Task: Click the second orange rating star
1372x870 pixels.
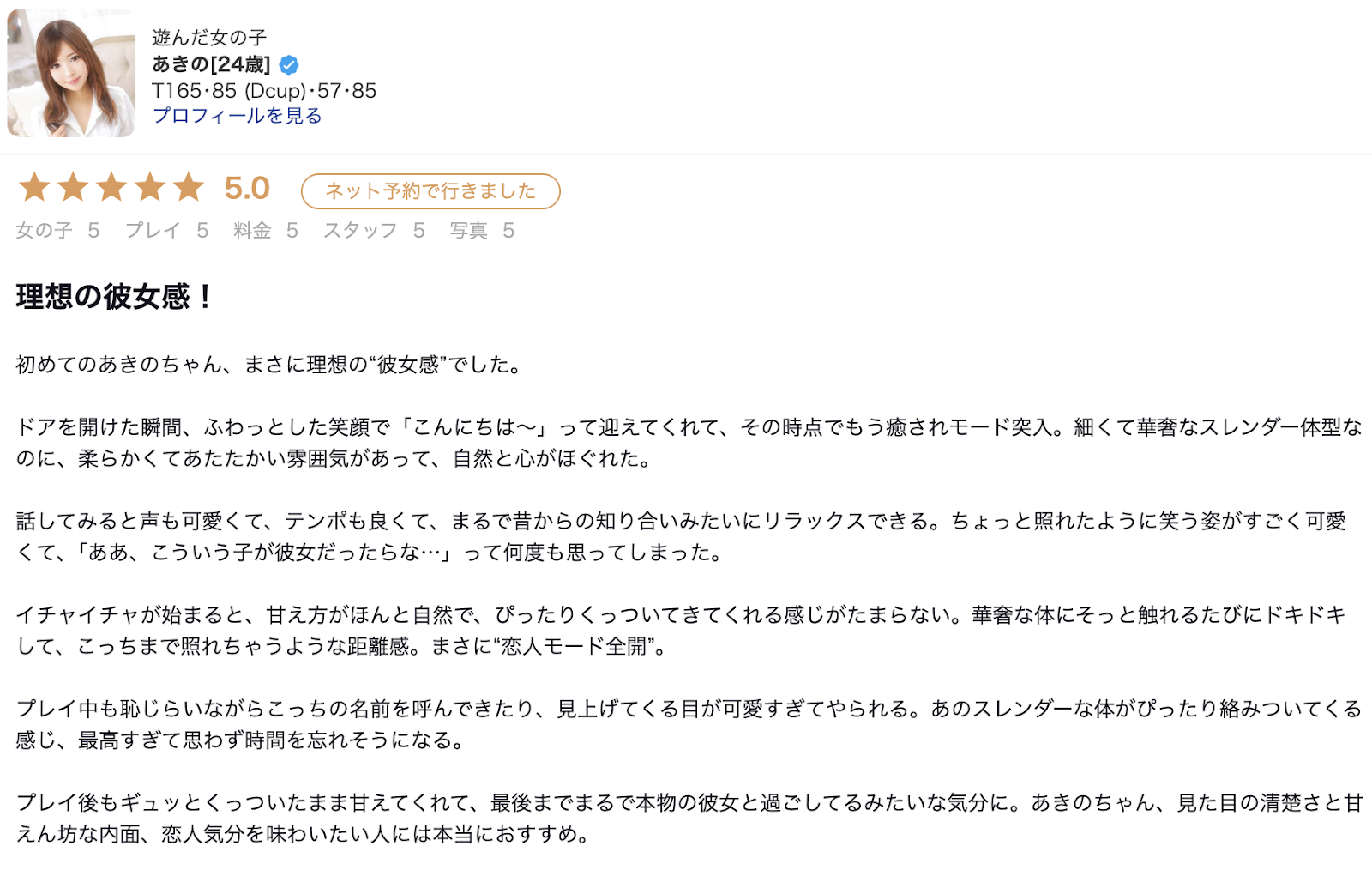Action: pos(73,187)
